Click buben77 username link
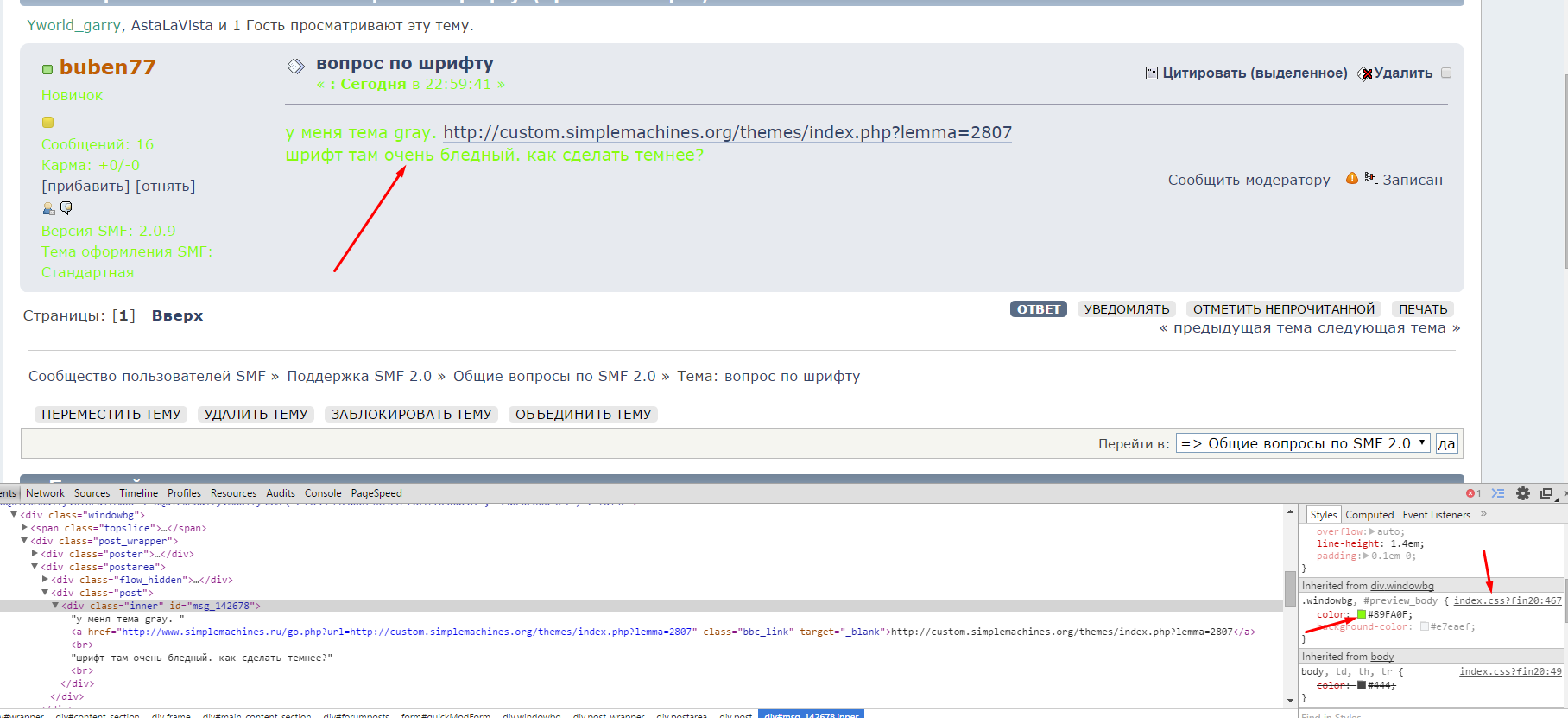Viewport: 1568px width, 718px height. point(108,67)
